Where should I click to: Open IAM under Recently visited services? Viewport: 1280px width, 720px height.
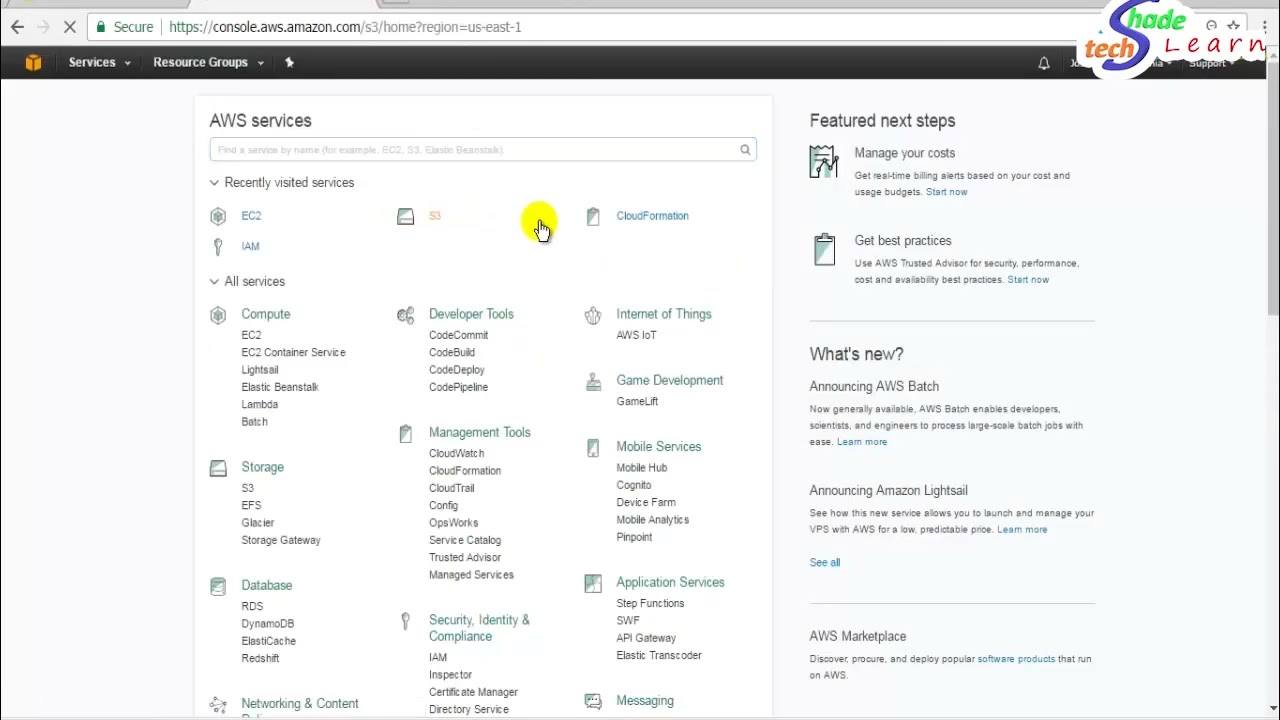tap(250, 246)
